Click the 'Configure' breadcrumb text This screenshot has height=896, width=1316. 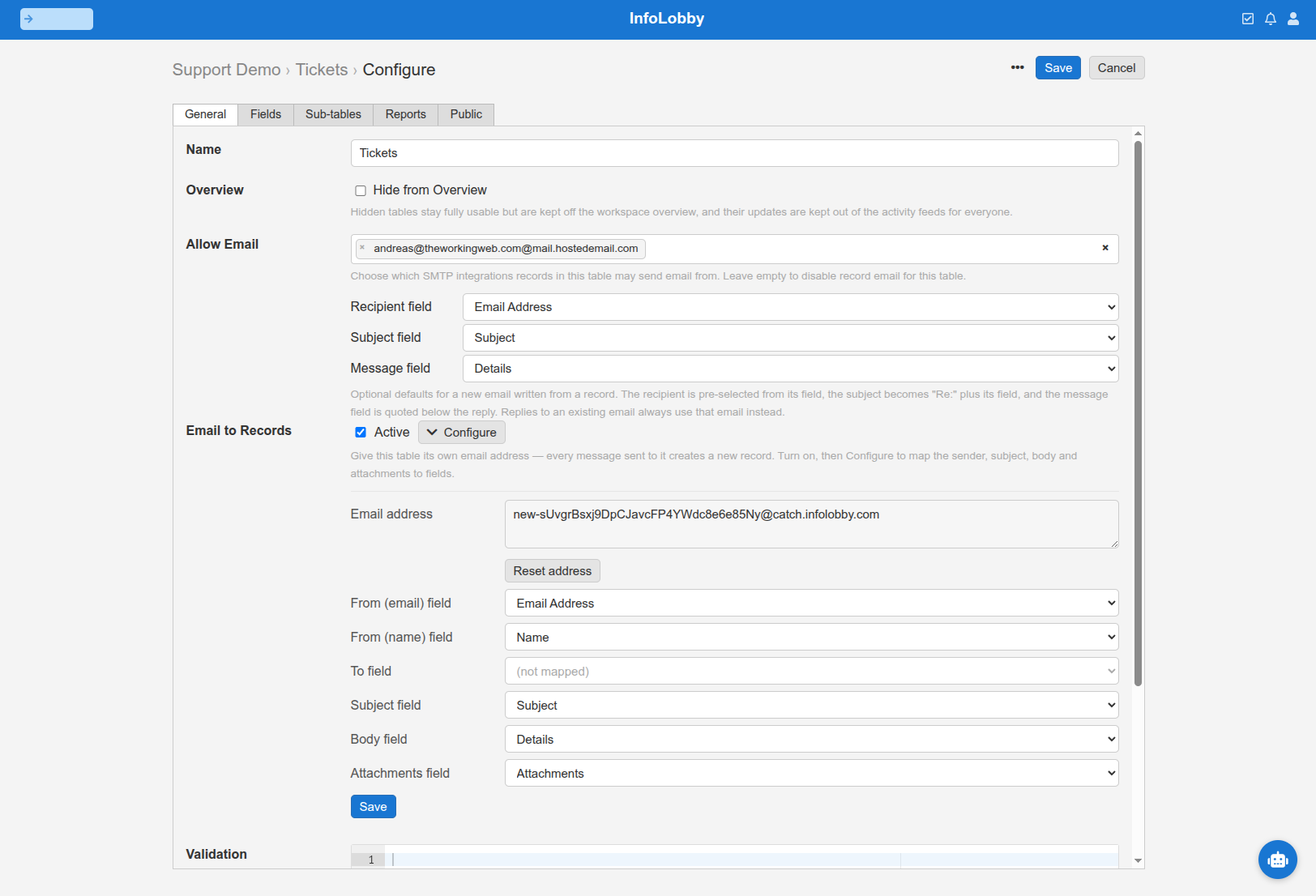[399, 70]
